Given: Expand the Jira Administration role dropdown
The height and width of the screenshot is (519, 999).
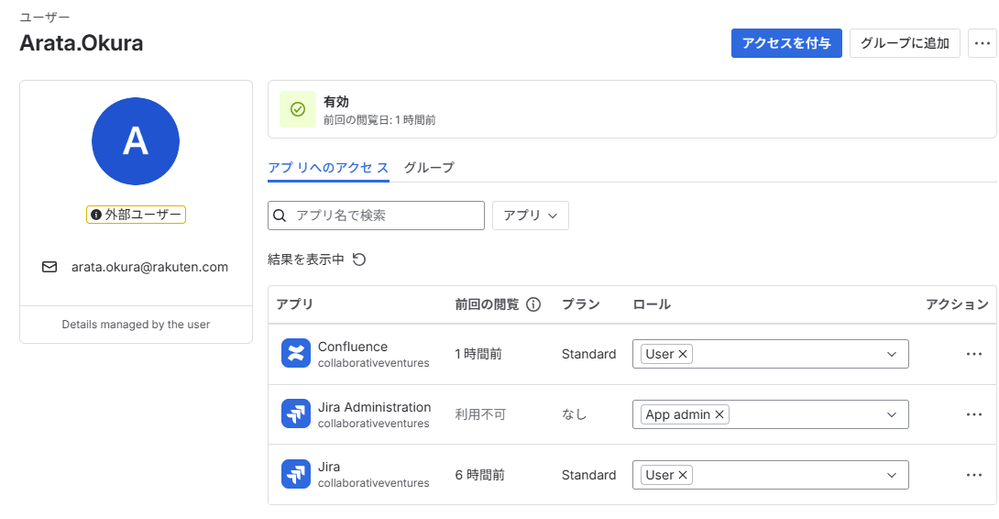Looking at the screenshot, I should pyautogui.click(x=891, y=415).
